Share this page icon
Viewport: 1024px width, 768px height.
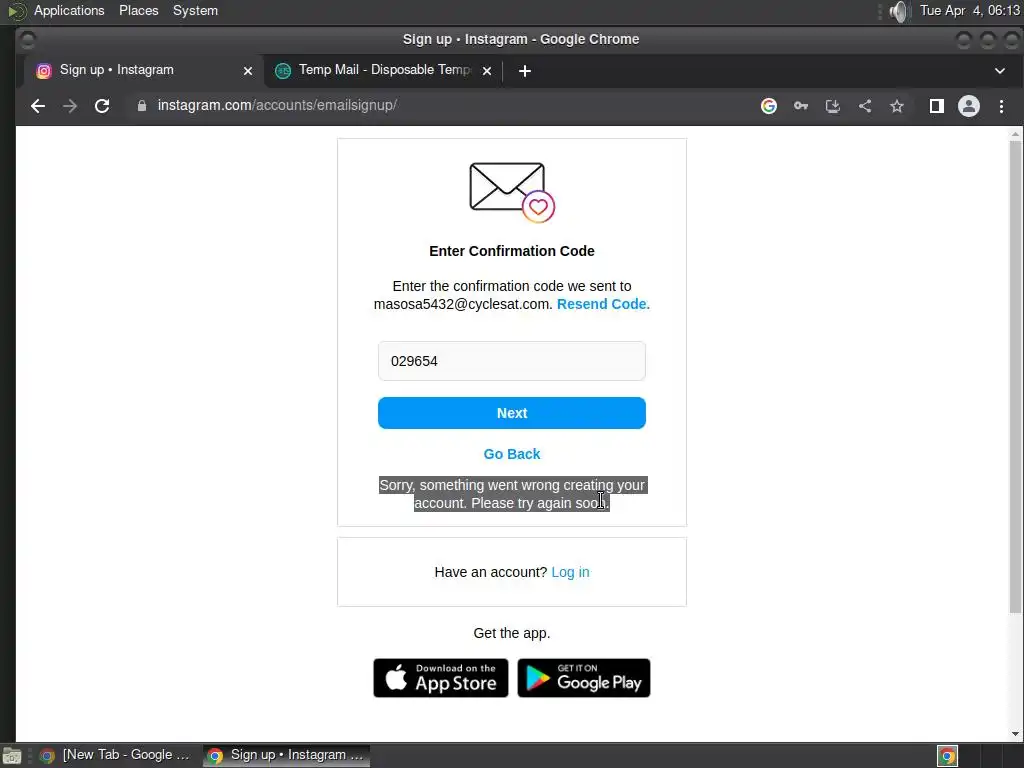tap(865, 106)
